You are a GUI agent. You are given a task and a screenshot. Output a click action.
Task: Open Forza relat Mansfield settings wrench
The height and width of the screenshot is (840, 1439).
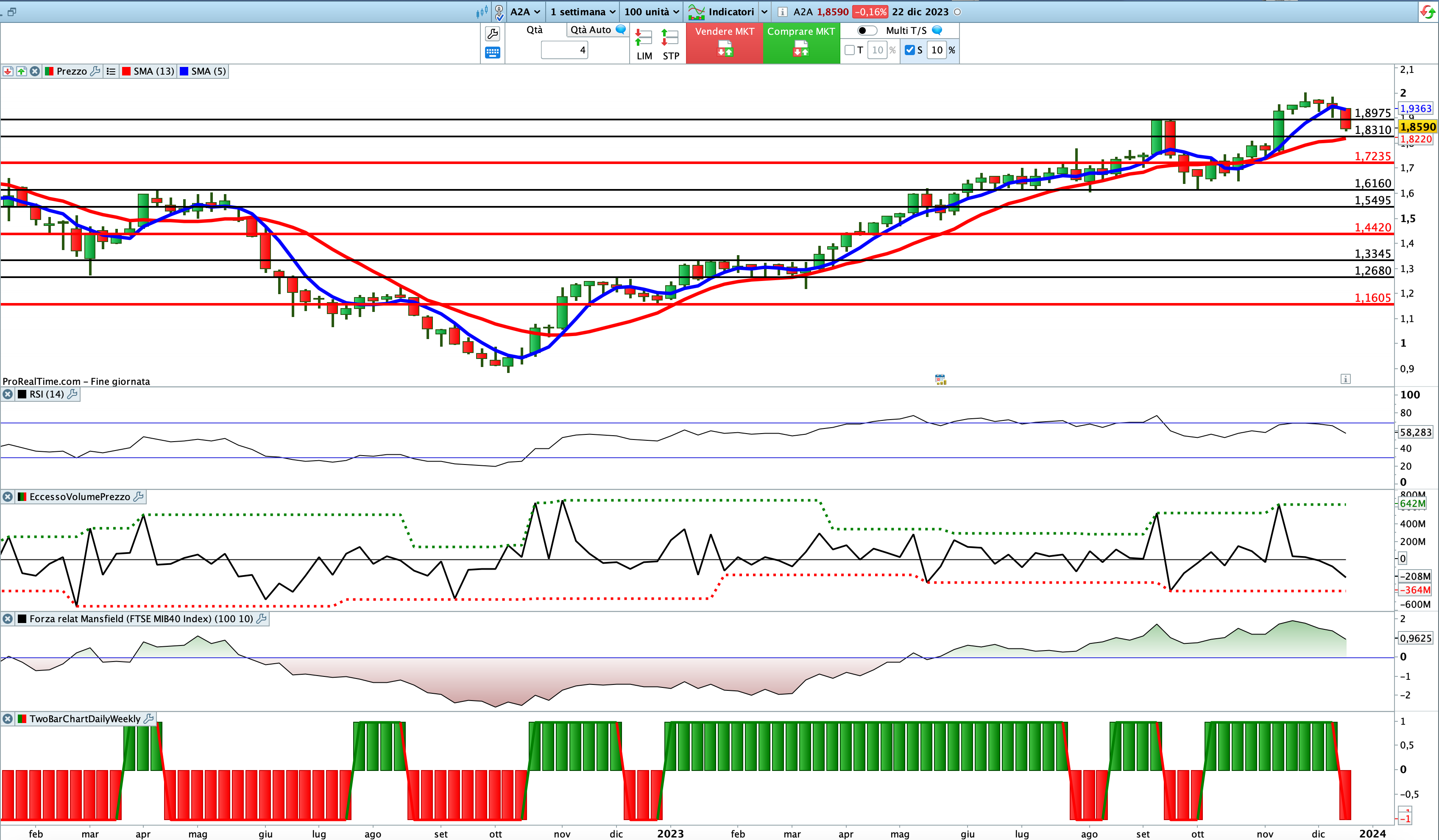262,619
